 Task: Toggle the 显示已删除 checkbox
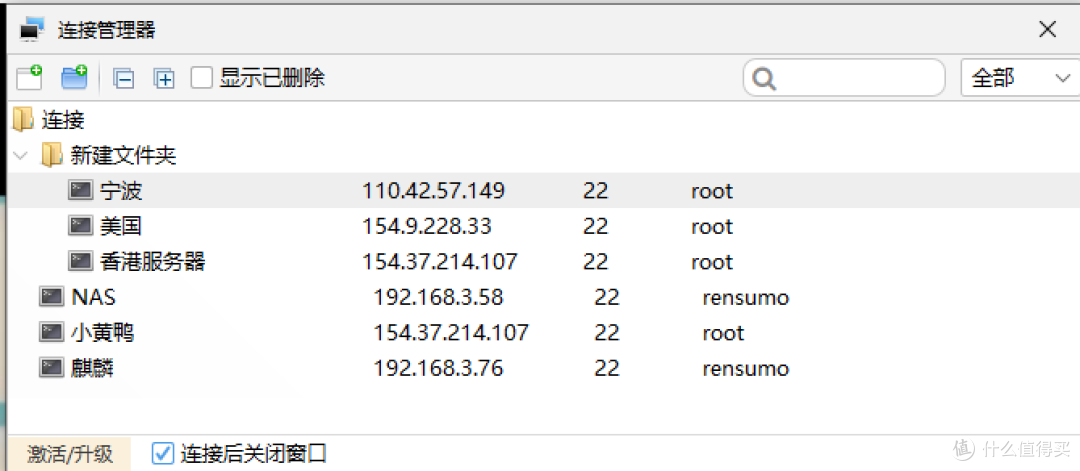tap(202, 78)
